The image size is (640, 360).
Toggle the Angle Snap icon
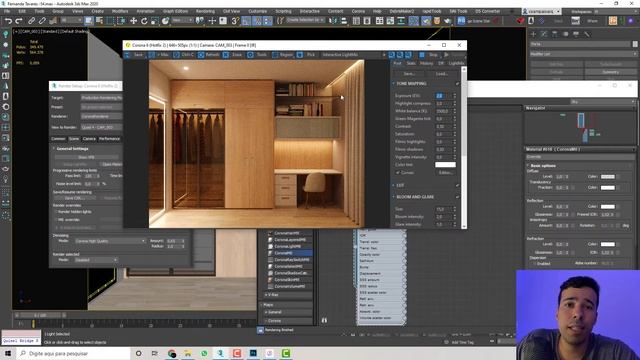(246, 20)
